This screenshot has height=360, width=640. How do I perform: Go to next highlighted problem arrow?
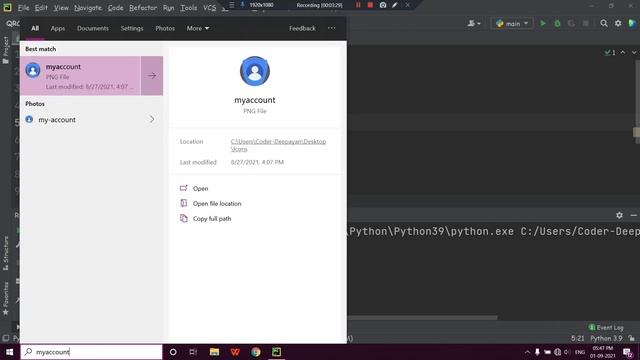click(x=633, y=52)
